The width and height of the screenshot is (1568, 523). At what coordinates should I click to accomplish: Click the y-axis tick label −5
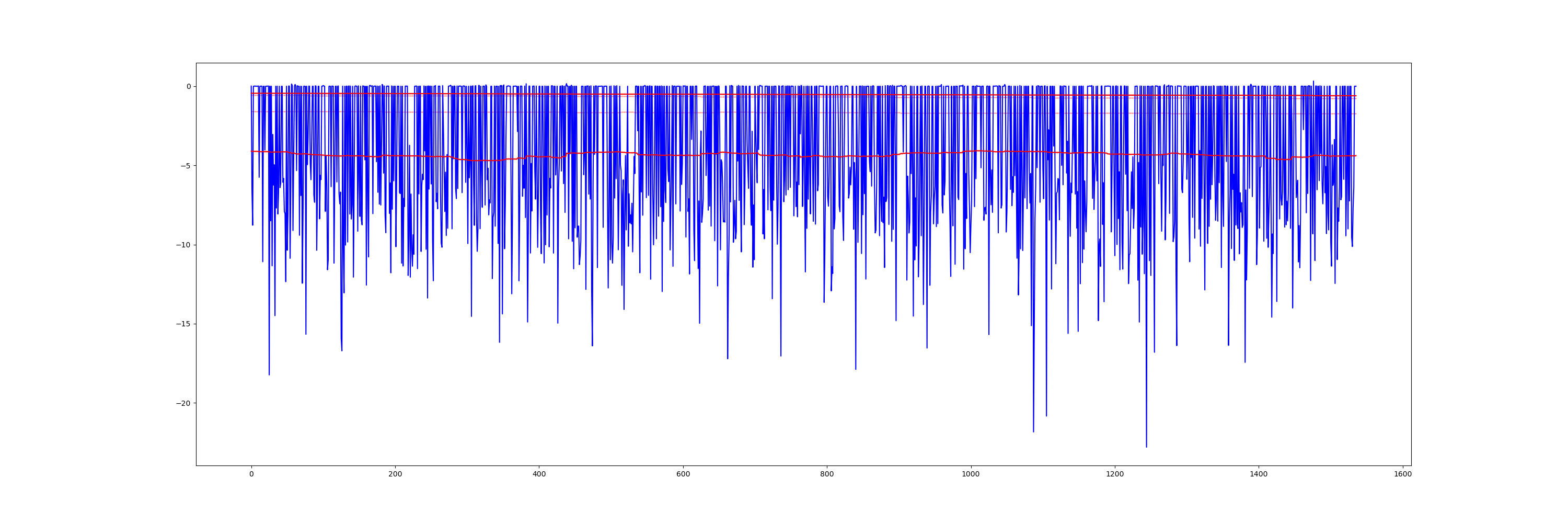coord(185,166)
